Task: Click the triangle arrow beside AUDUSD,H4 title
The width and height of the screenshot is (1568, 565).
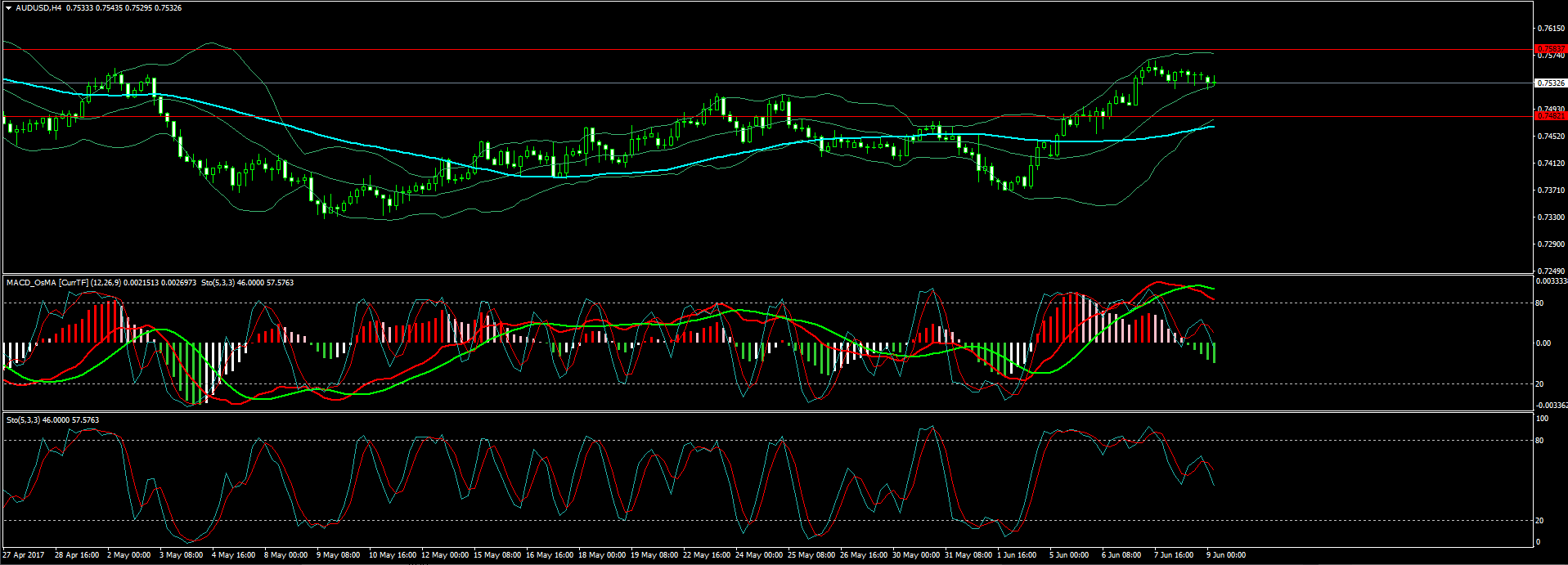Action: 9,8
